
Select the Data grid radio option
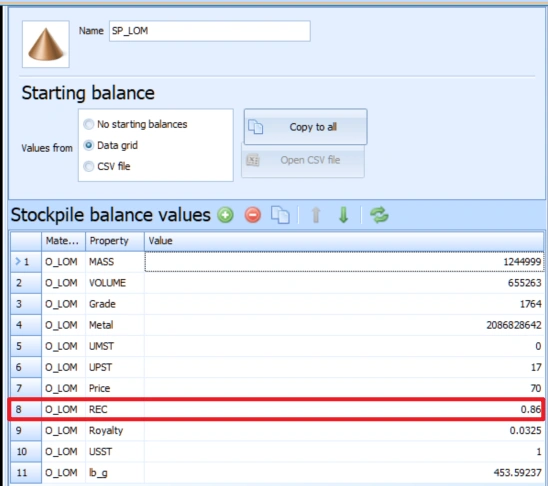tap(110, 145)
